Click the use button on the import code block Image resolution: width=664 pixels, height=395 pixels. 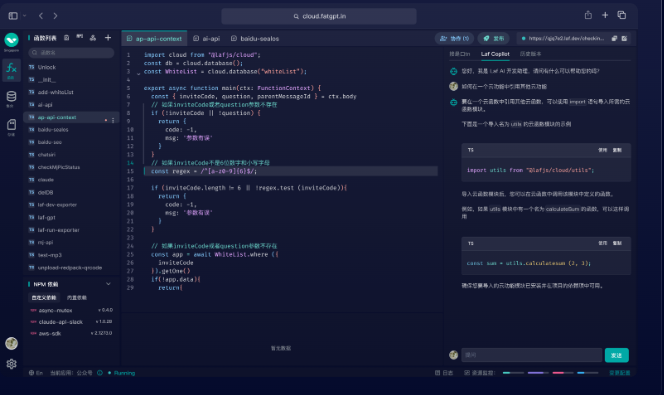click(x=602, y=150)
